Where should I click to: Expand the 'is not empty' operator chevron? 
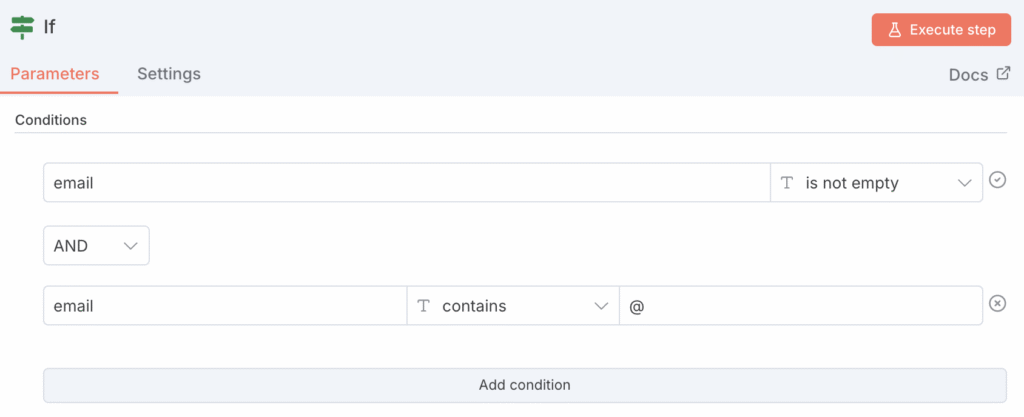(x=965, y=183)
